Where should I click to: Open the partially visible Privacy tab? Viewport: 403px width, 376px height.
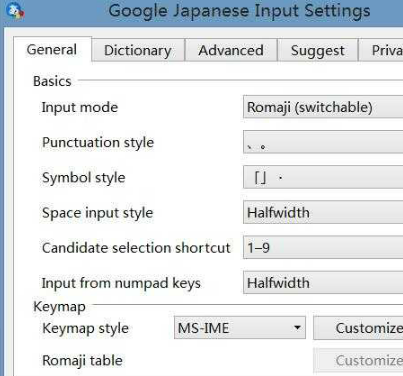pos(381,50)
